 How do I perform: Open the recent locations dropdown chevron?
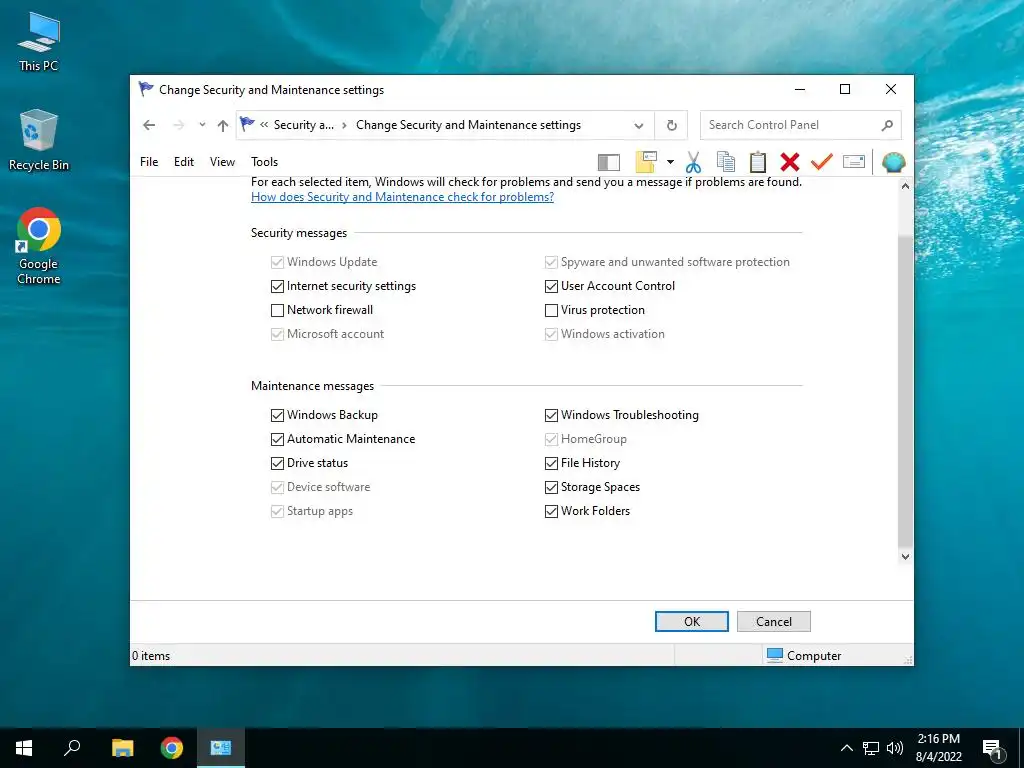[x=202, y=125]
